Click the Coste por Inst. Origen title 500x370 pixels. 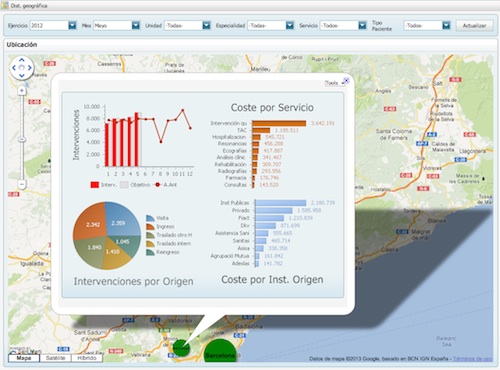coord(272,279)
